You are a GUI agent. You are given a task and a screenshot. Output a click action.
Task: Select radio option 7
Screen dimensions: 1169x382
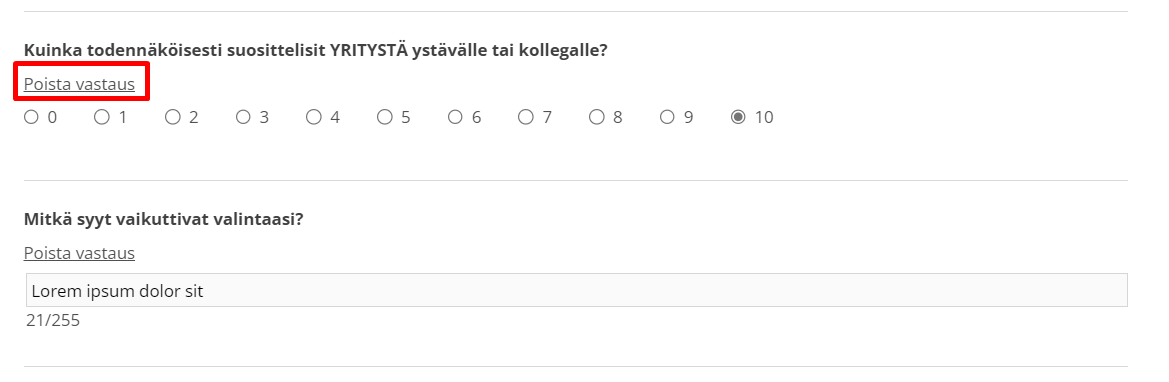click(526, 117)
